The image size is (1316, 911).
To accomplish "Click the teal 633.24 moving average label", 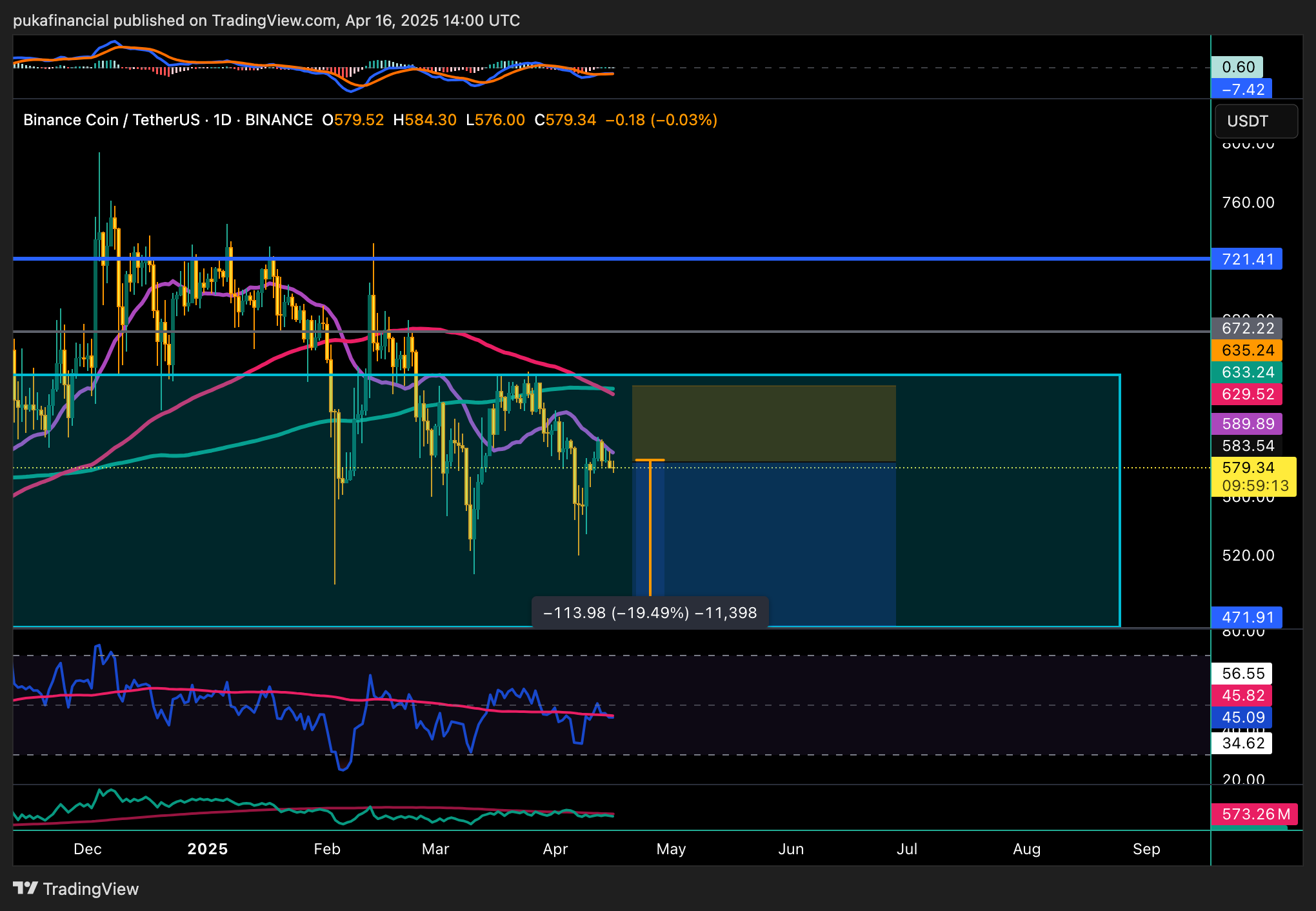I will (x=1247, y=372).
